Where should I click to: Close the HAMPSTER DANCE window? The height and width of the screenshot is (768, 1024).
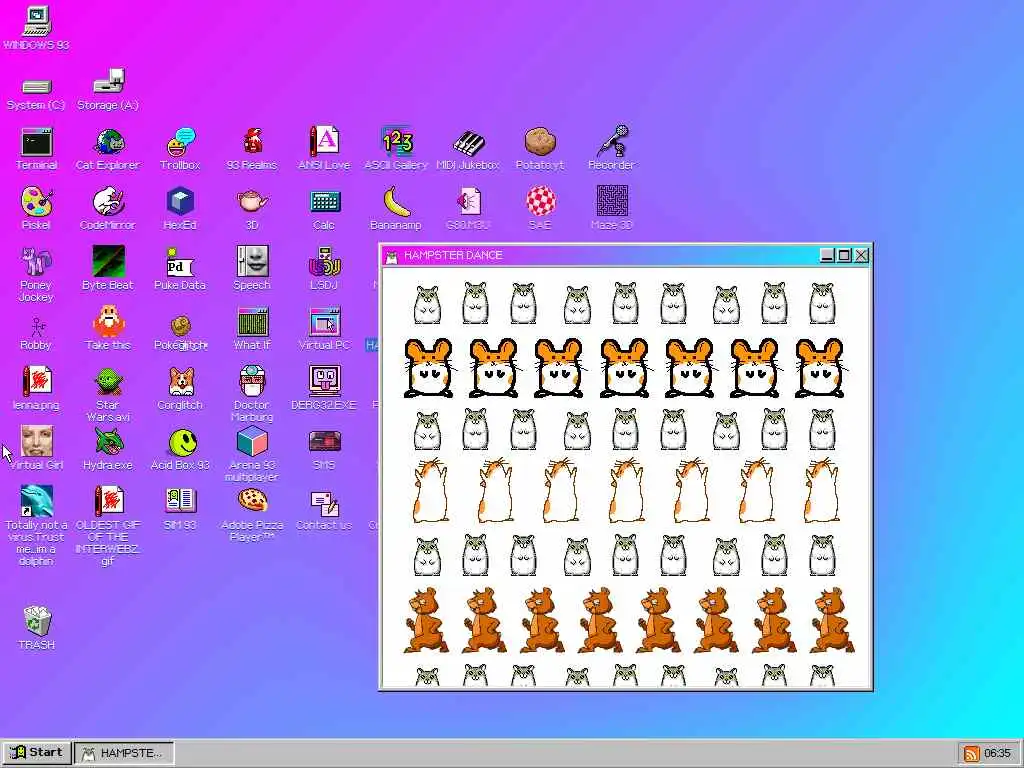[x=861, y=255]
